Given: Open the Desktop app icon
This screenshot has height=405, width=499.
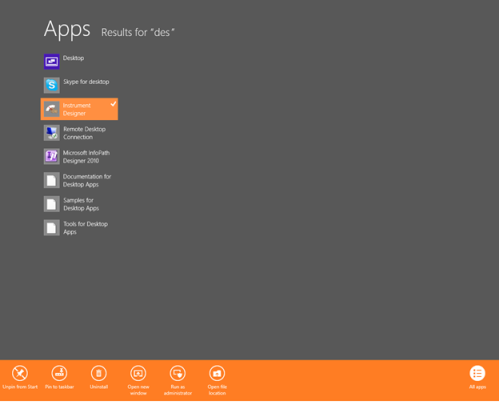Looking at the screenshot, I should click(52, 61).
